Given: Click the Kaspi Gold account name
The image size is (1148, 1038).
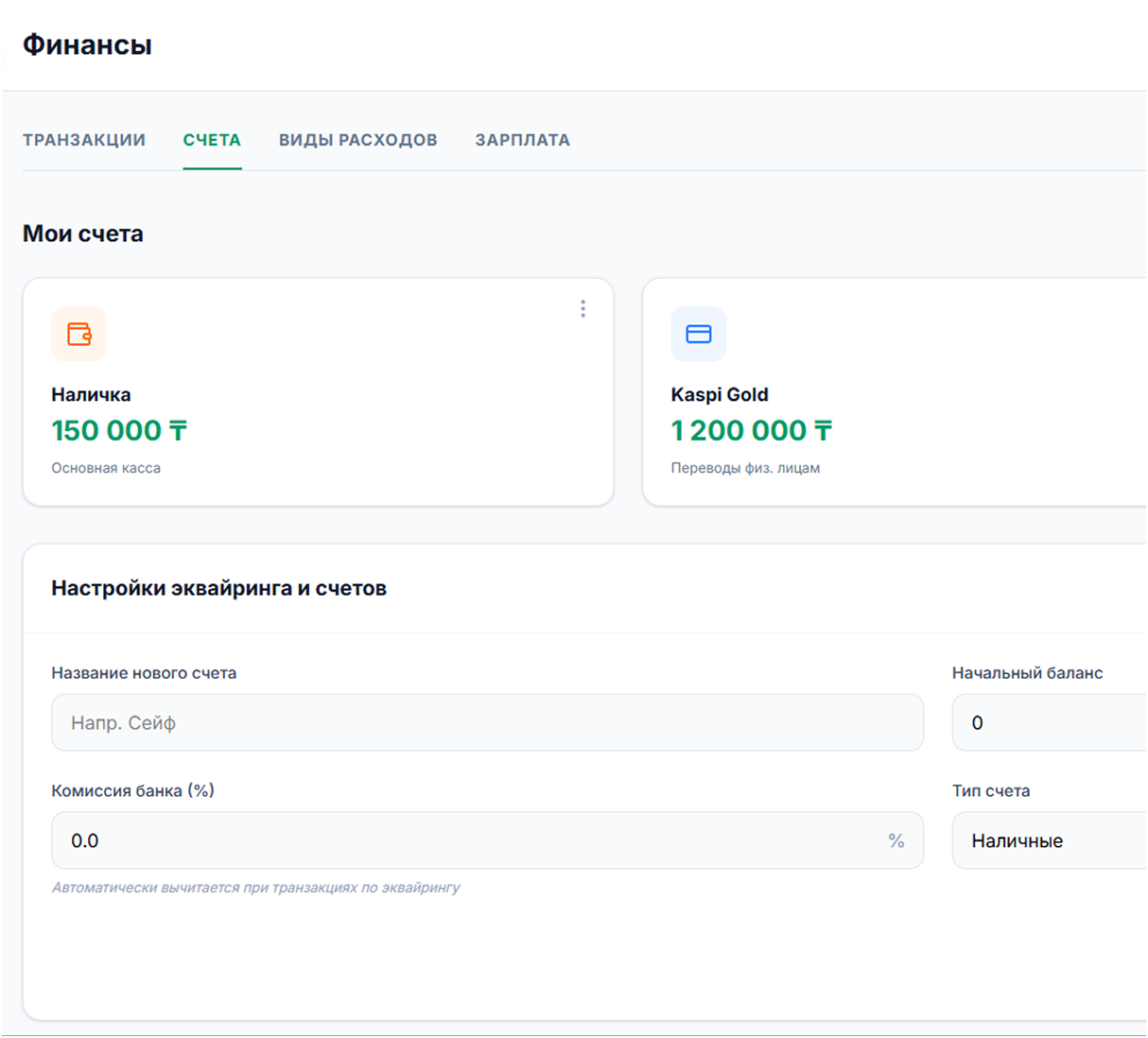Looking at the screenshot, I should pyautogui.click(x=720, y=395).
